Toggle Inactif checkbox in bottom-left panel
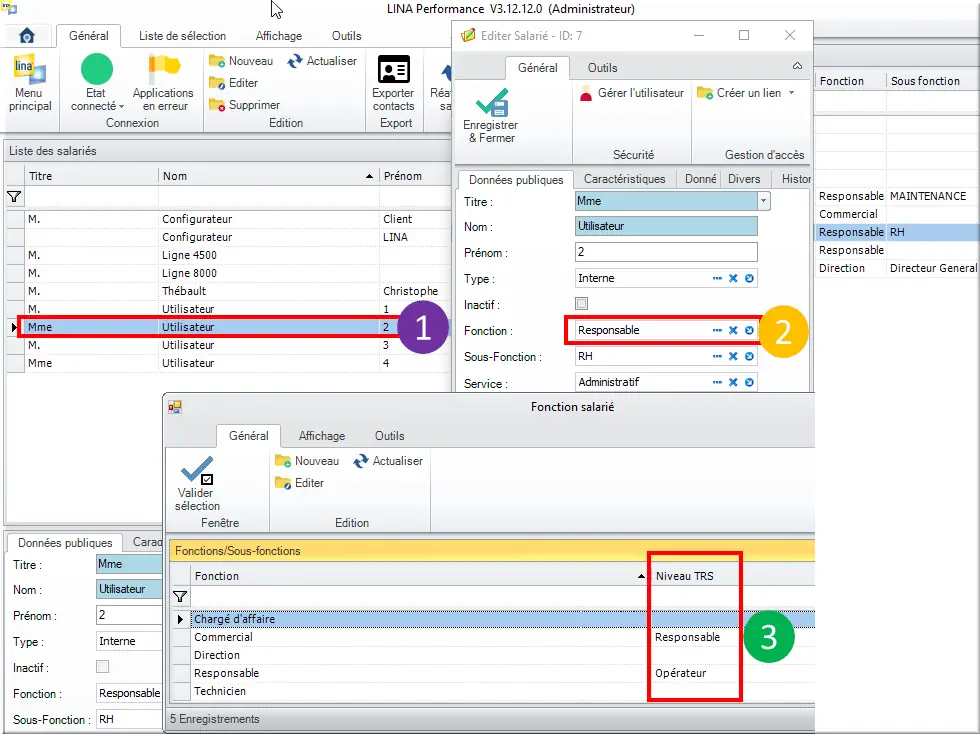 (x=102, y=667)
